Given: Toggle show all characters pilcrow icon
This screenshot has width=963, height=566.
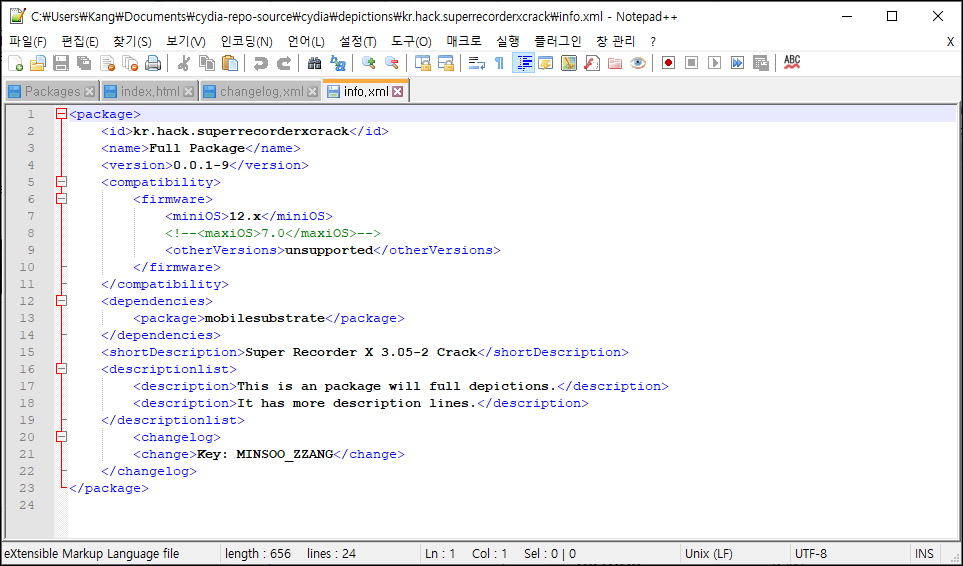Looking at the screenshot, I should click(499, 63).
